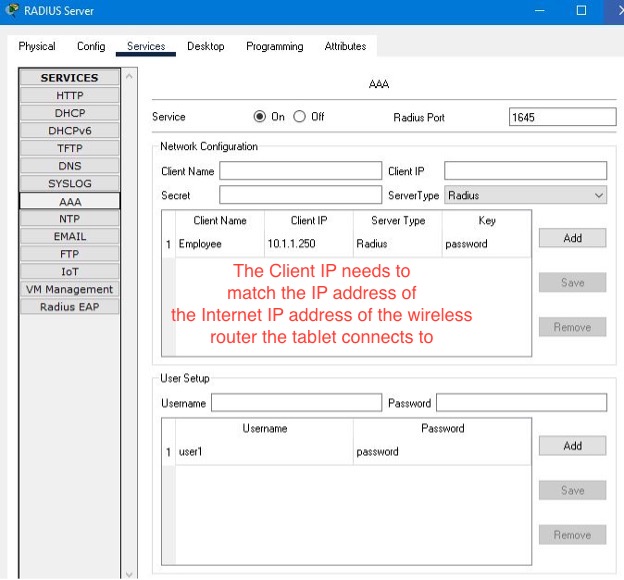The height and width of the screenshot is (580, 624).
Task: Select the AAA service entry
Action: (x=70, y=201)
